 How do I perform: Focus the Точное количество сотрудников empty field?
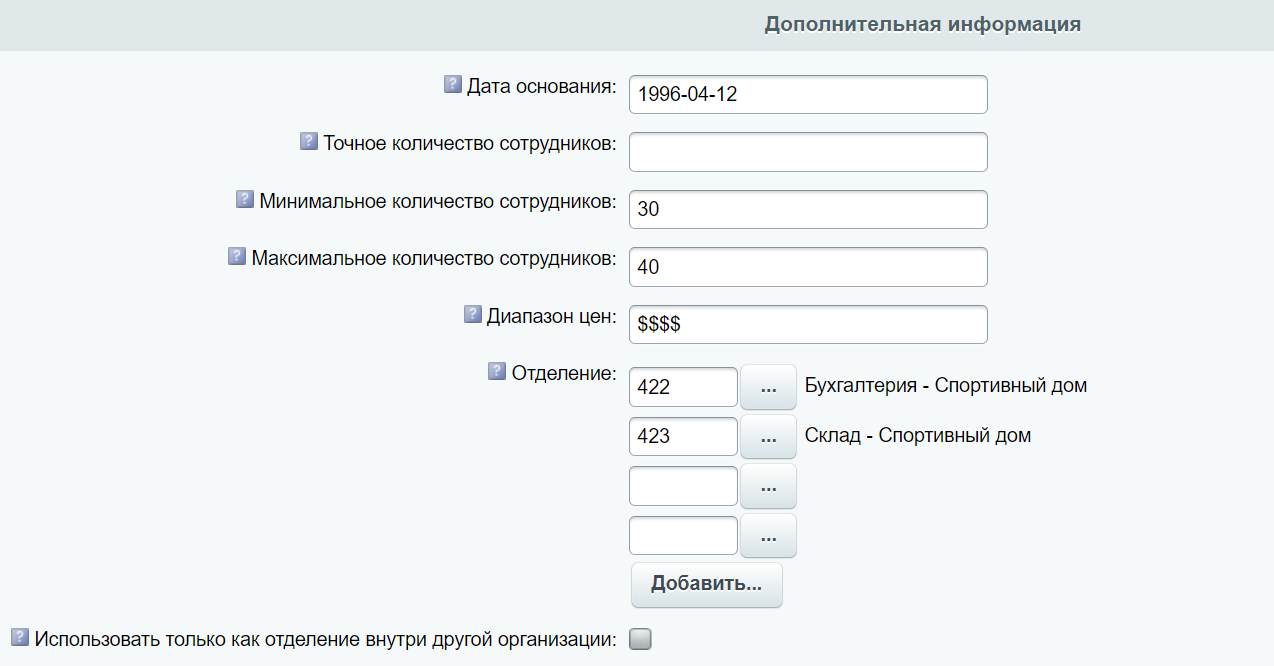(x=808, y=152)
